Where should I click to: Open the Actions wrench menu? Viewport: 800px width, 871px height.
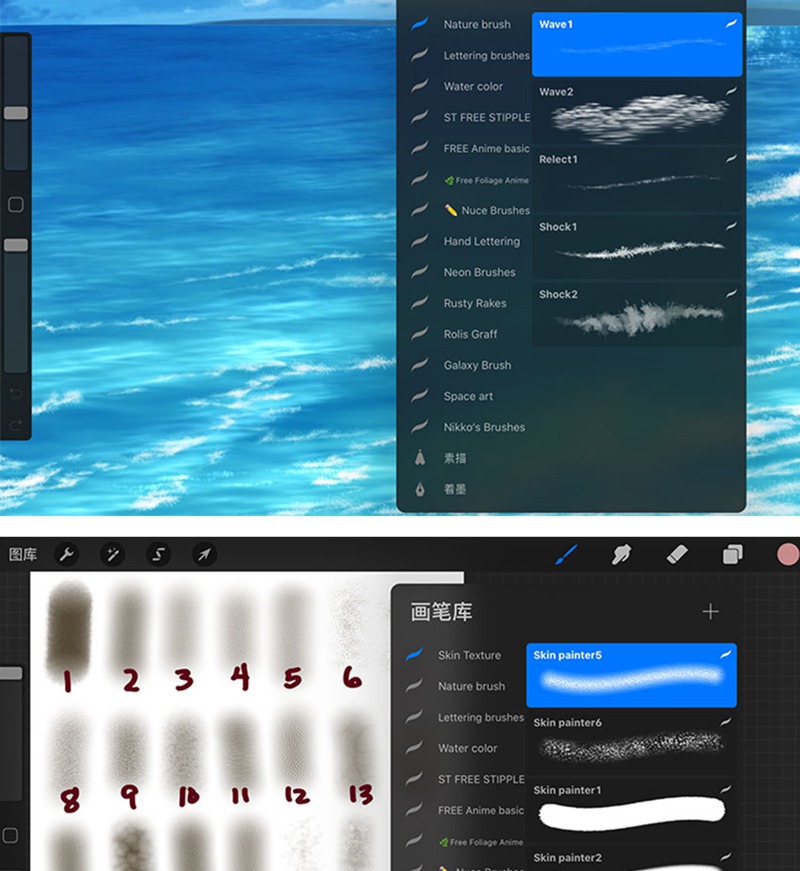click(67, 554)
